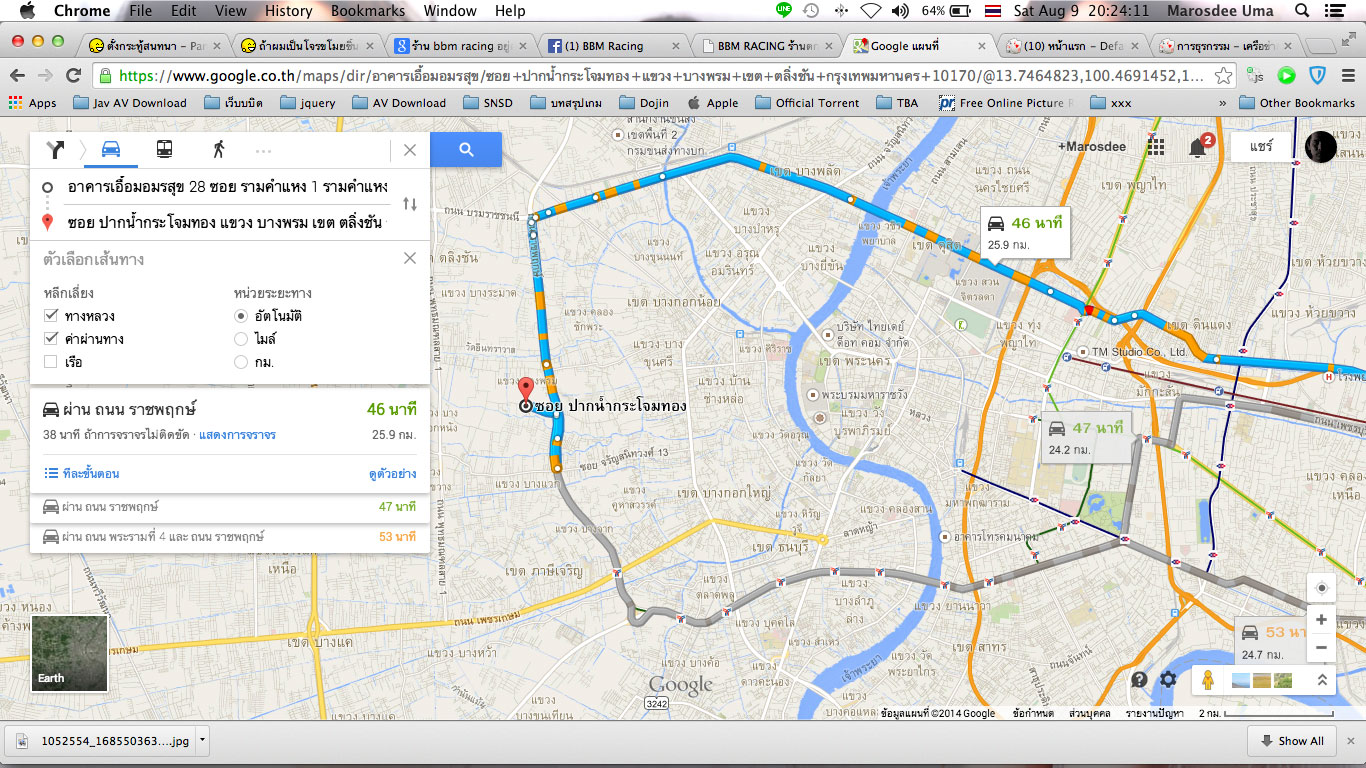Open the +Marosdee Google+ link

[1092, 147]
